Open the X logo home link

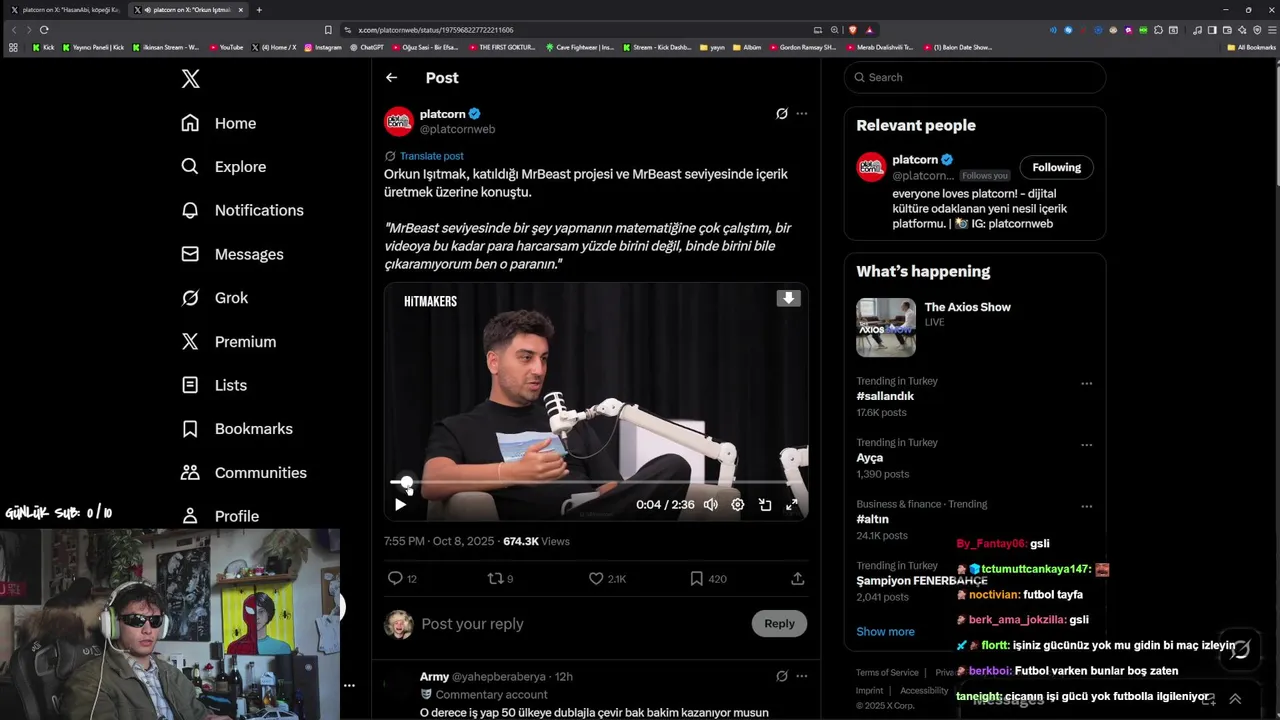[190, 79]
